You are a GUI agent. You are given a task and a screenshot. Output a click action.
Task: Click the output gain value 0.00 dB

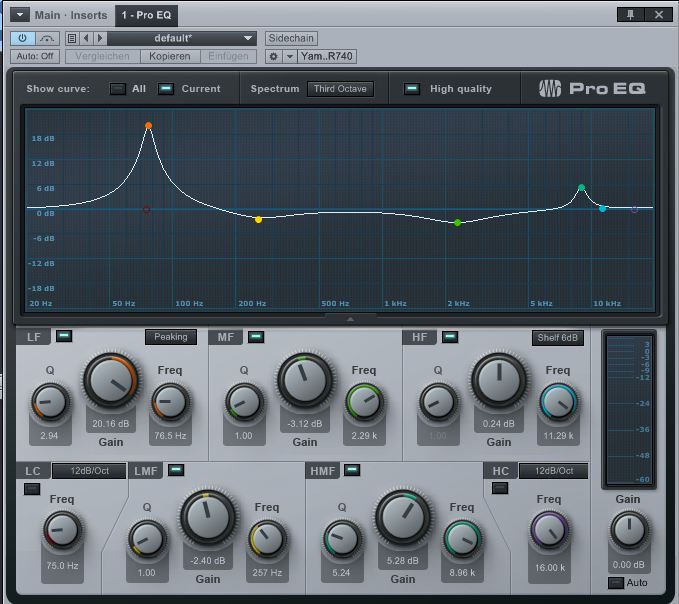tap(629, 565)
